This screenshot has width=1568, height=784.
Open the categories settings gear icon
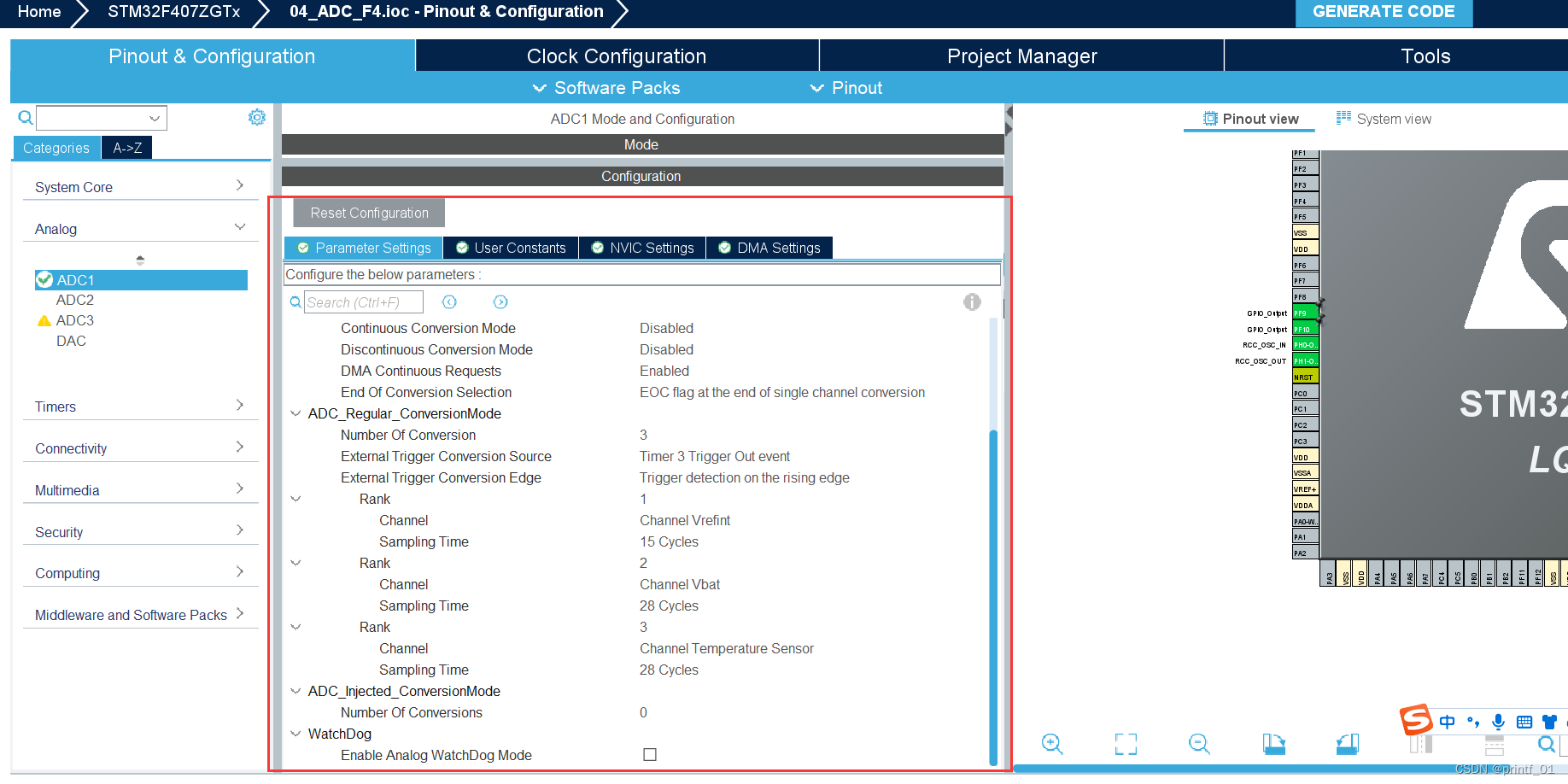point(256,117)
